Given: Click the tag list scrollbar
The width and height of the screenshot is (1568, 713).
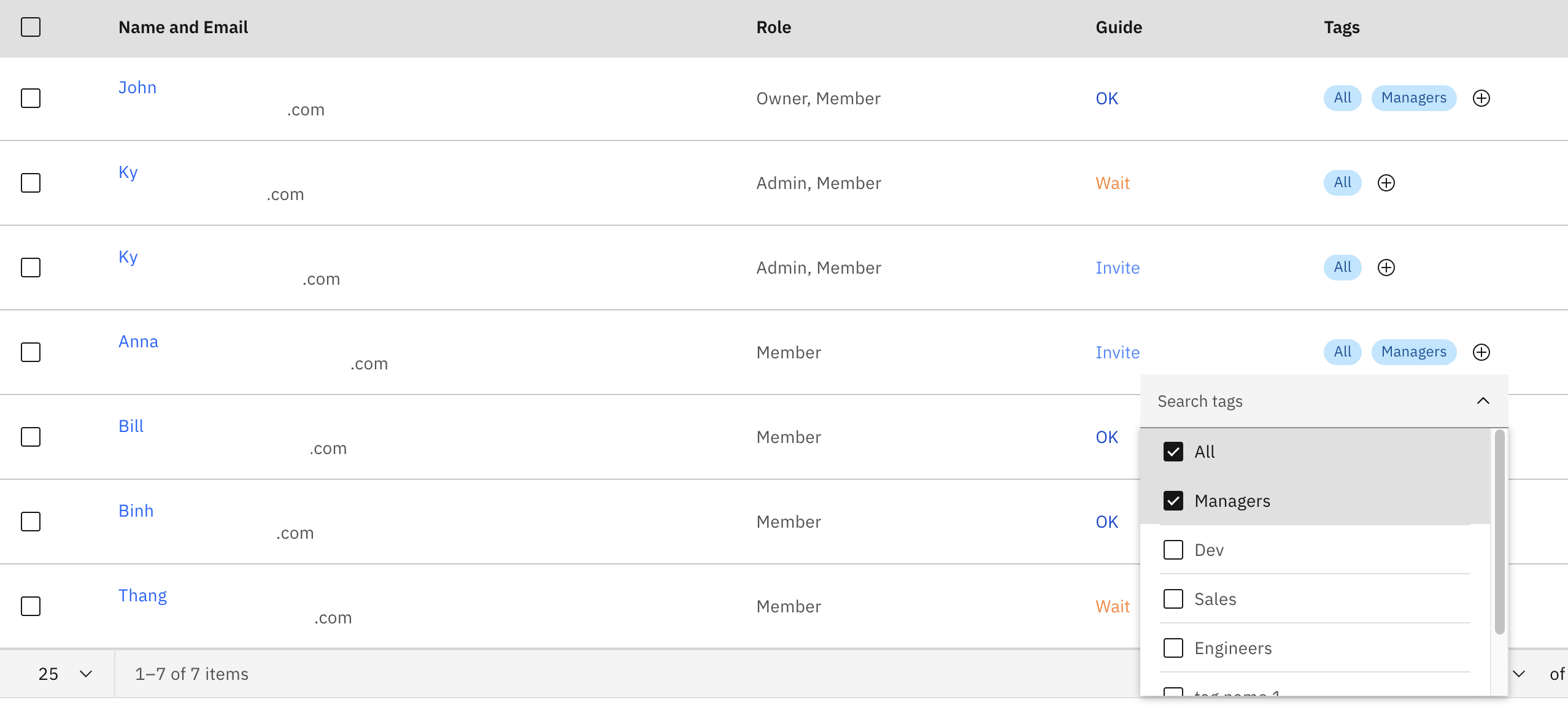Looking at the screenshot, I should (1499, 533).
